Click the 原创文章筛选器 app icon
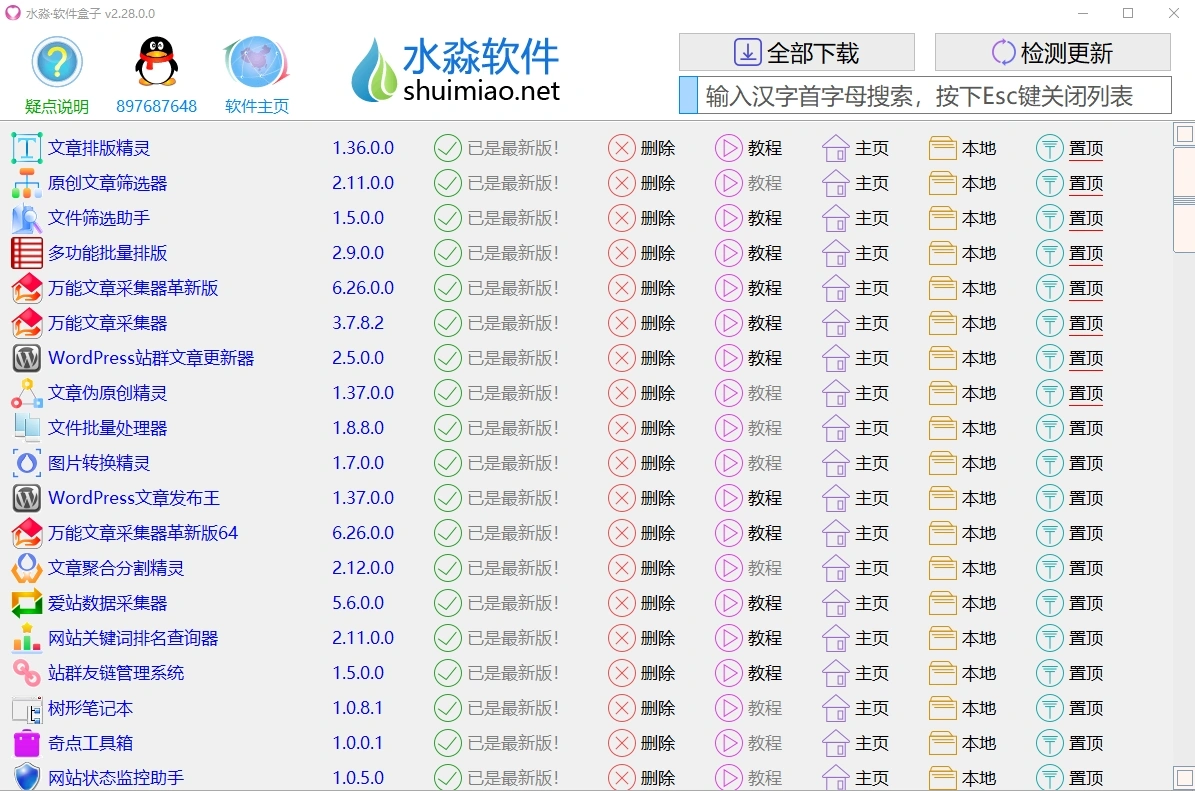This screenshot has height=791, width=1195. 27,183
